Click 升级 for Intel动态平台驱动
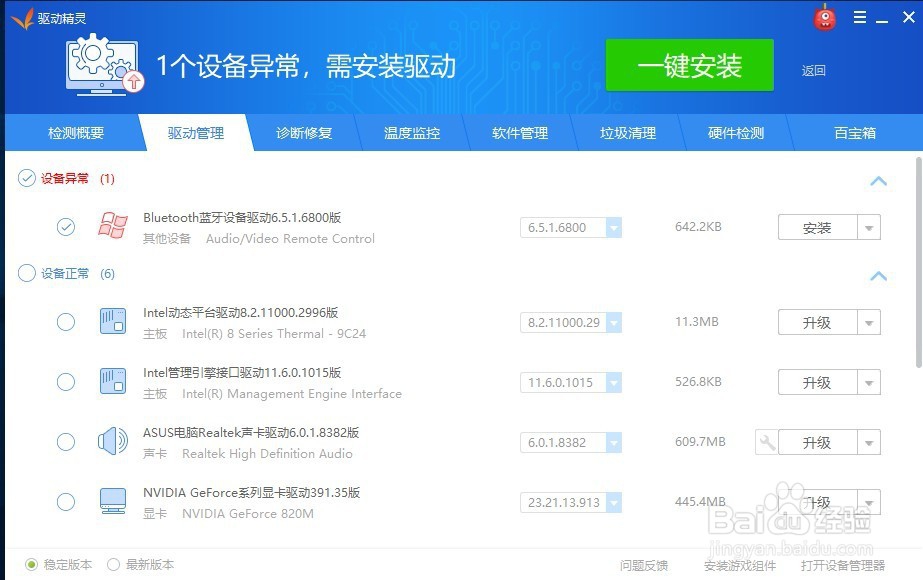 pyautogui.click(x=817, y=323)
